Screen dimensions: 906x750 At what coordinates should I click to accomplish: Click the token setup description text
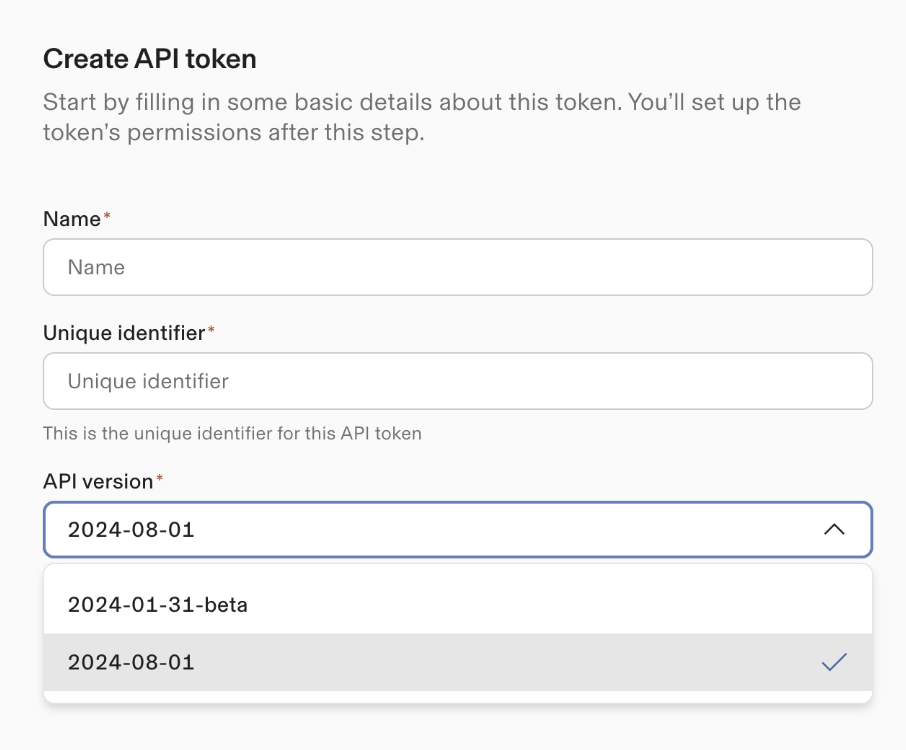click(421, 114)
